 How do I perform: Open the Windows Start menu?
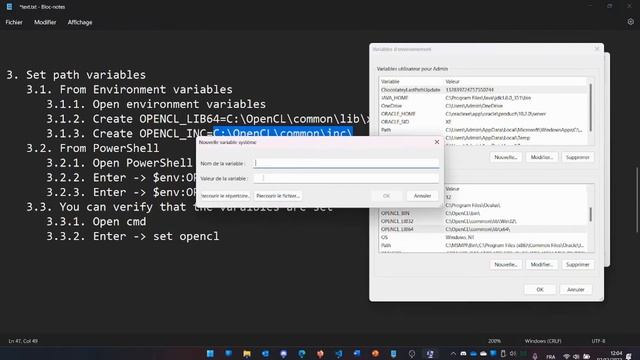pos(210,353)
